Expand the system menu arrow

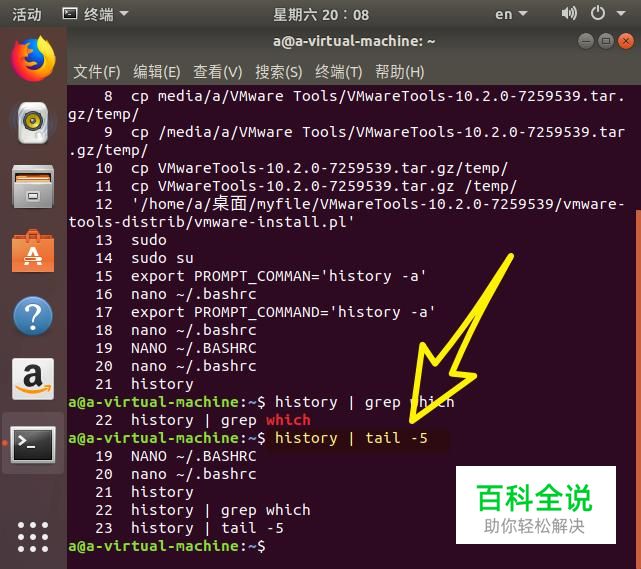[x=621, y=14]
